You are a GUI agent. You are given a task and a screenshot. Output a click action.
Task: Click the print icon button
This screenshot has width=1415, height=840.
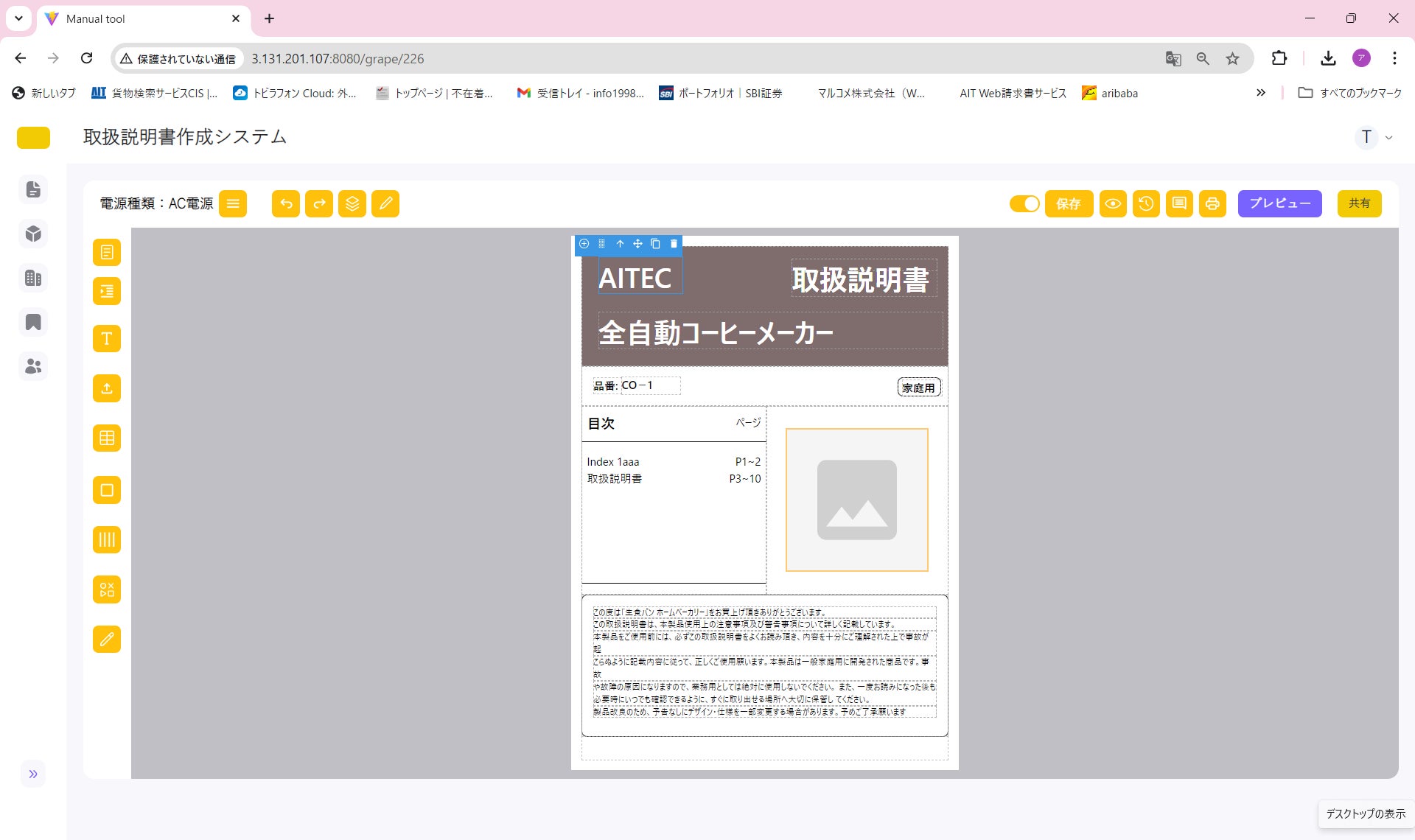1212,204
